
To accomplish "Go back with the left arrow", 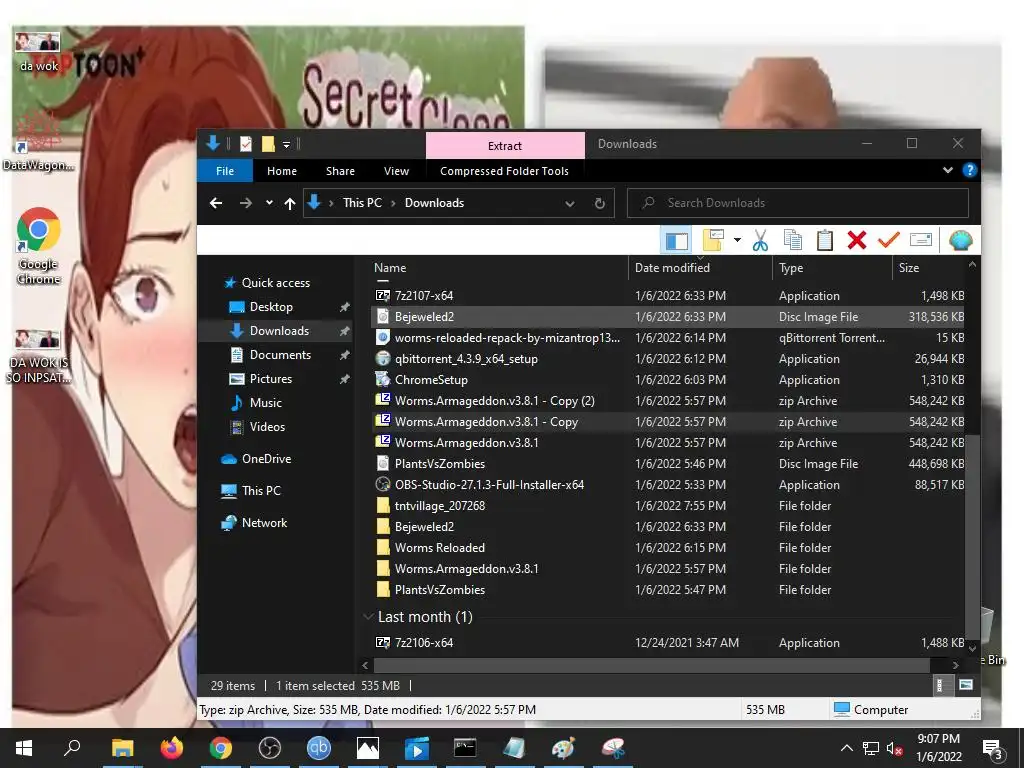I will click(x=216, y=203).
